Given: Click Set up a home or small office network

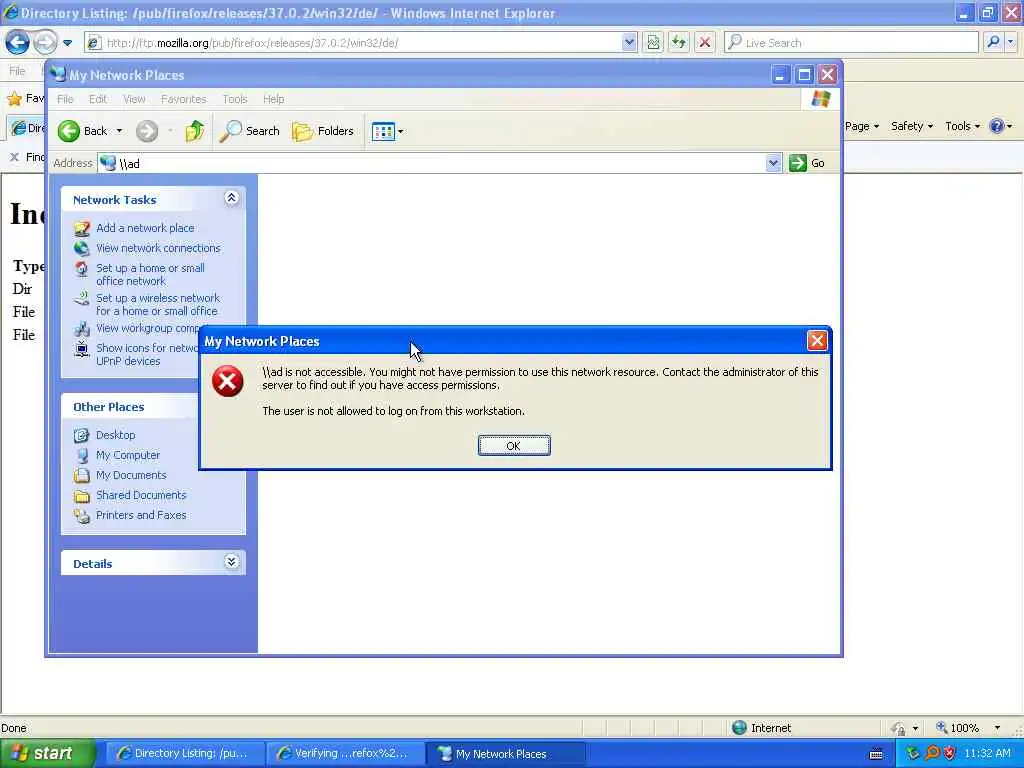Looking at the screenshot, I should pos(150,274).
